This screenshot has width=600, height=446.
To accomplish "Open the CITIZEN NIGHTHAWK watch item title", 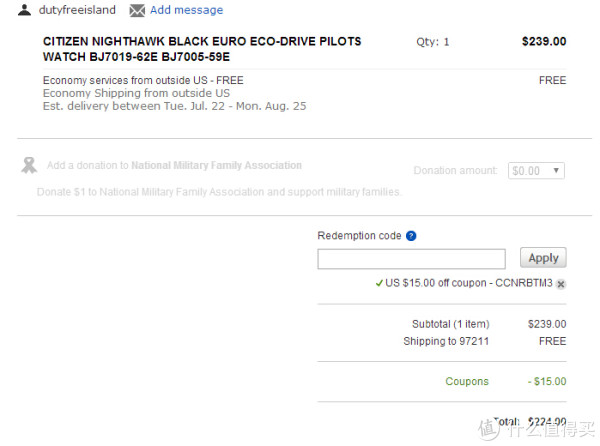I will point(202,49).
